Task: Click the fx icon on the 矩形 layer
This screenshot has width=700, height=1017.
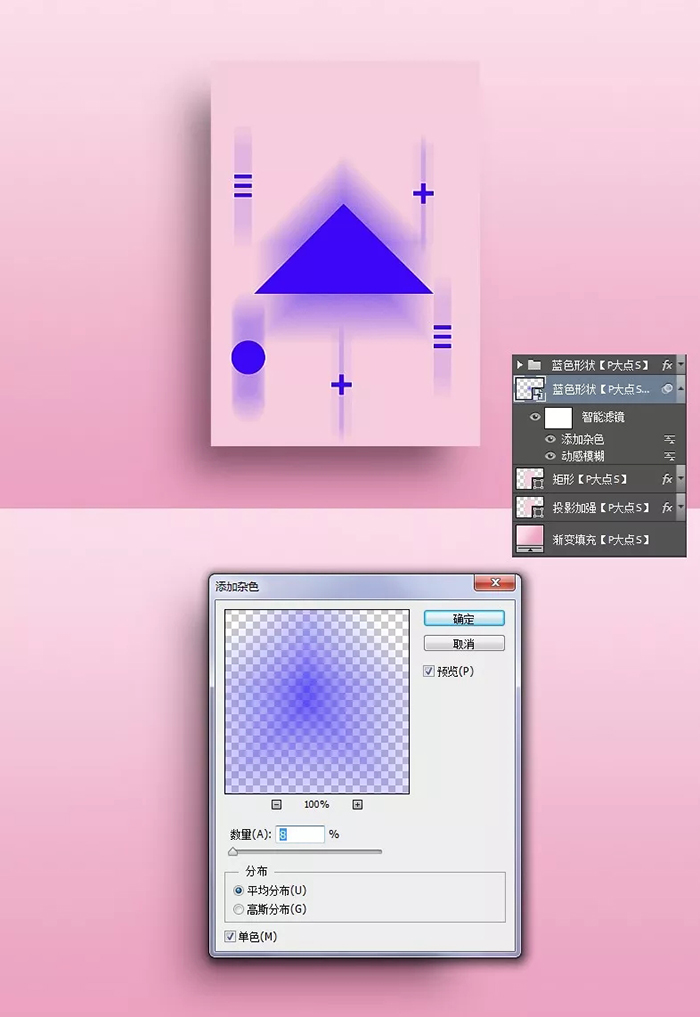Action: click(667, 480)
